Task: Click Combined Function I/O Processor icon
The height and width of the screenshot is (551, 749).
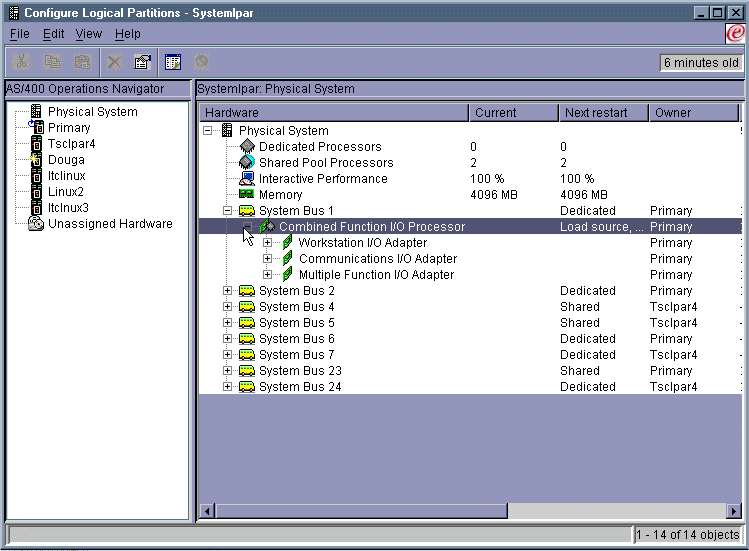Action: coord(268,227)
